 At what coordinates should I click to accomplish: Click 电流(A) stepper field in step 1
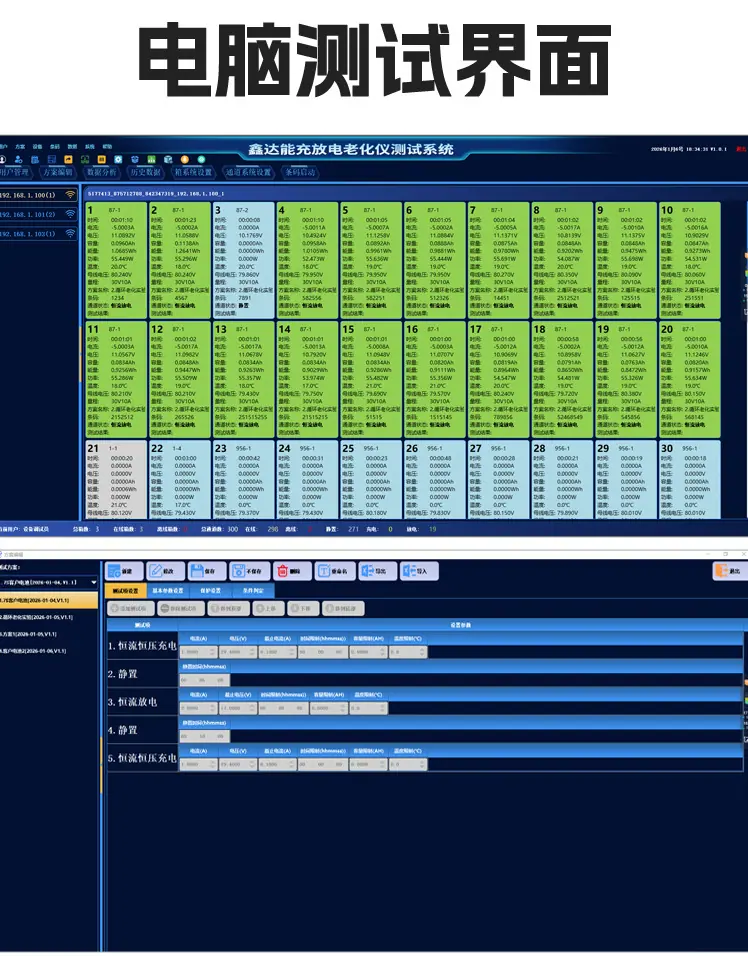tap(198, 652)
